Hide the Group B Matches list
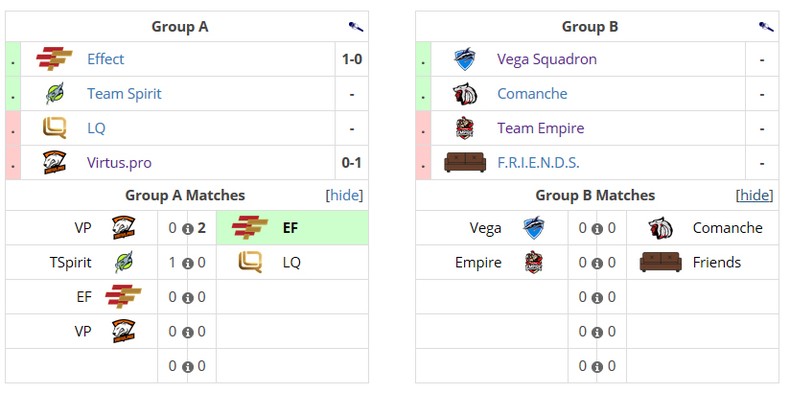Screen dimensions: 790x393 click(755, 195)
